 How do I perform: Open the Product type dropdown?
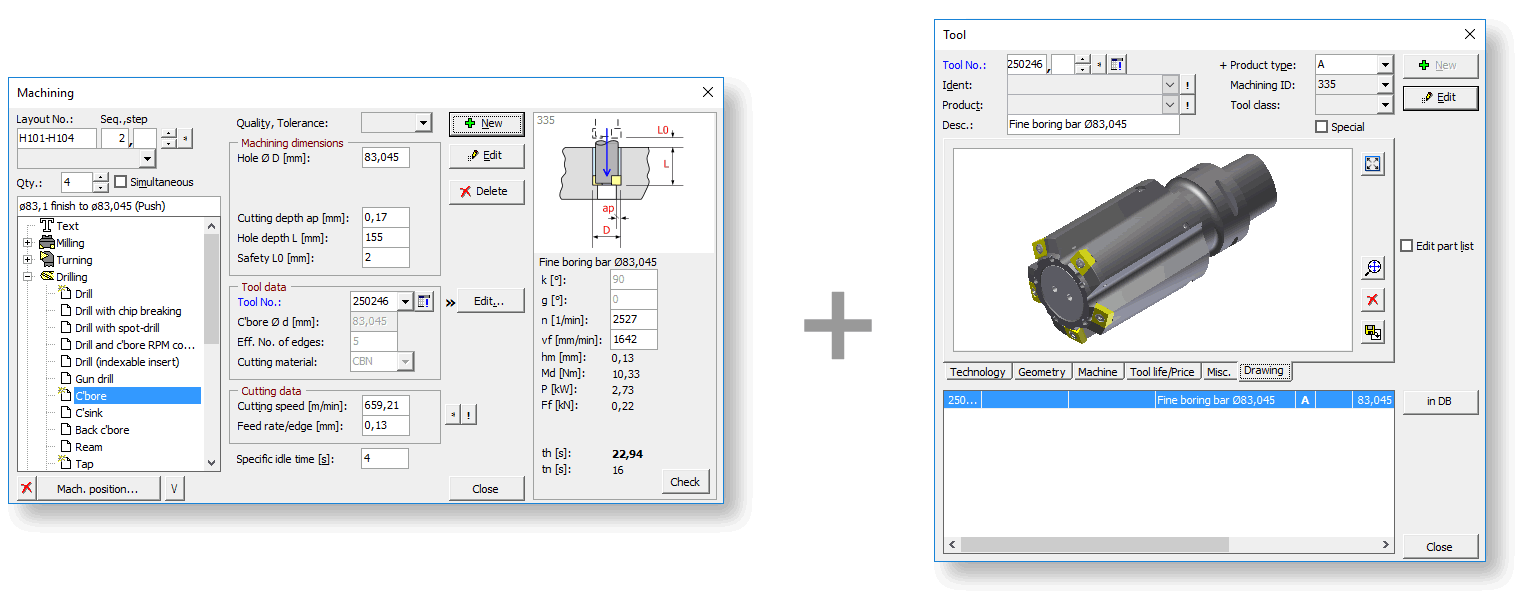[x=1384, y=65]
